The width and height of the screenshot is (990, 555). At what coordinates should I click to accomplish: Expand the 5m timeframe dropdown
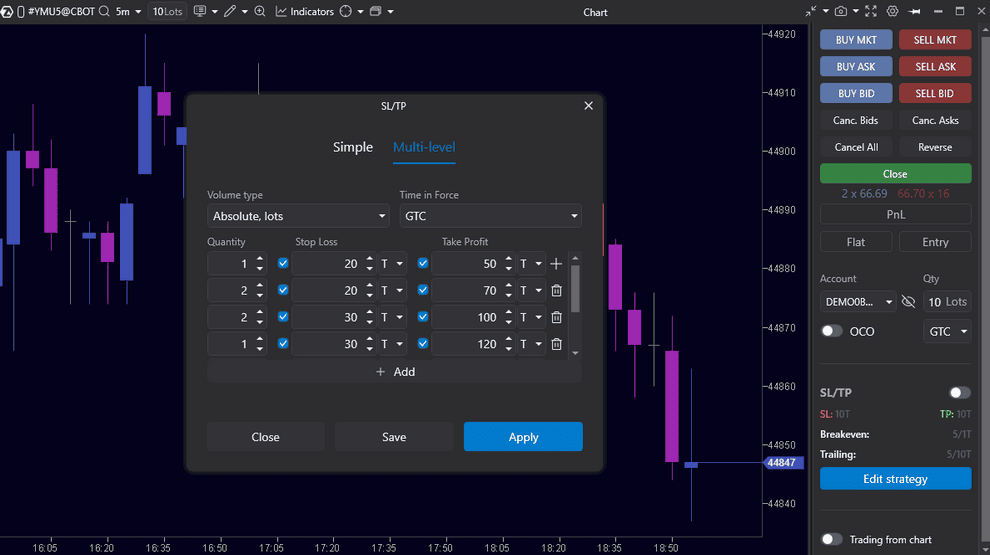click(138, 11)
